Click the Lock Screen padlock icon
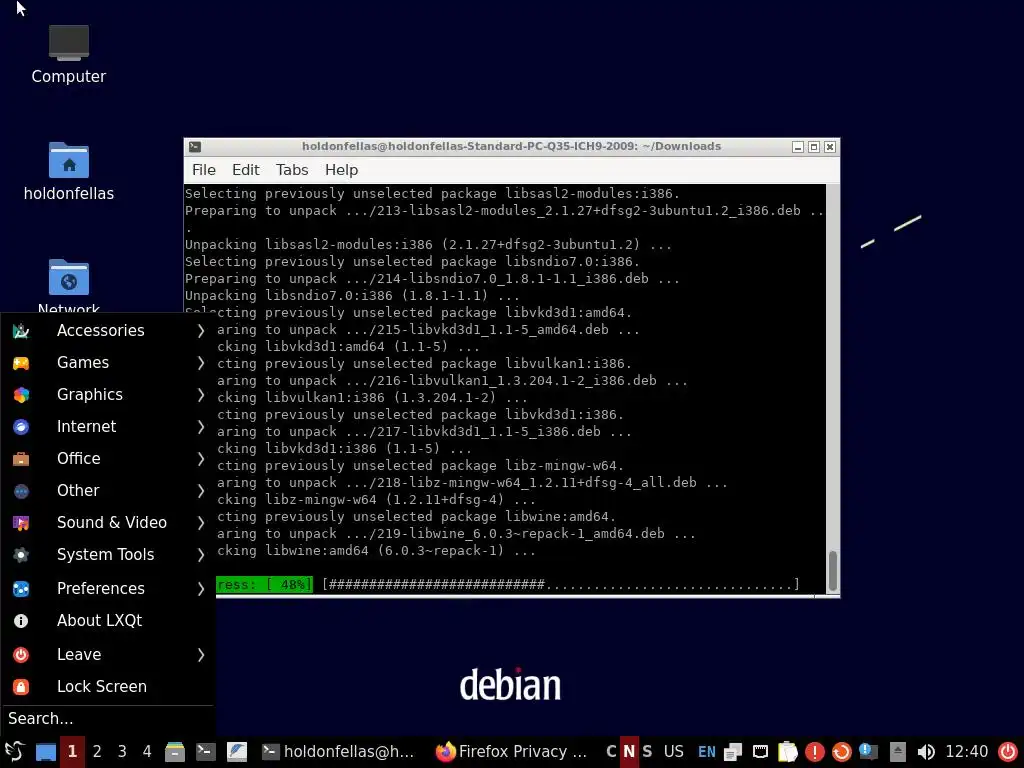The width and height of the screenshot is (1024, 768). 21,686
